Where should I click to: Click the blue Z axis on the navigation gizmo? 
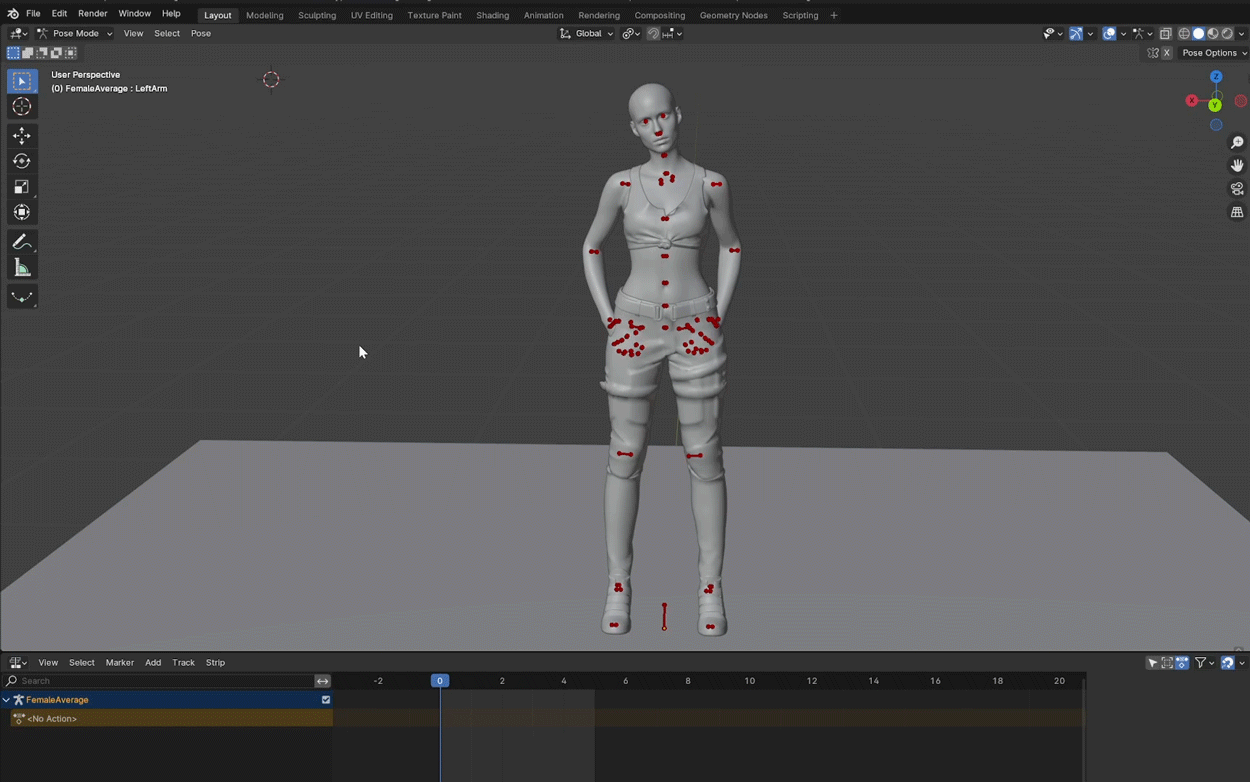point(1216,77)
